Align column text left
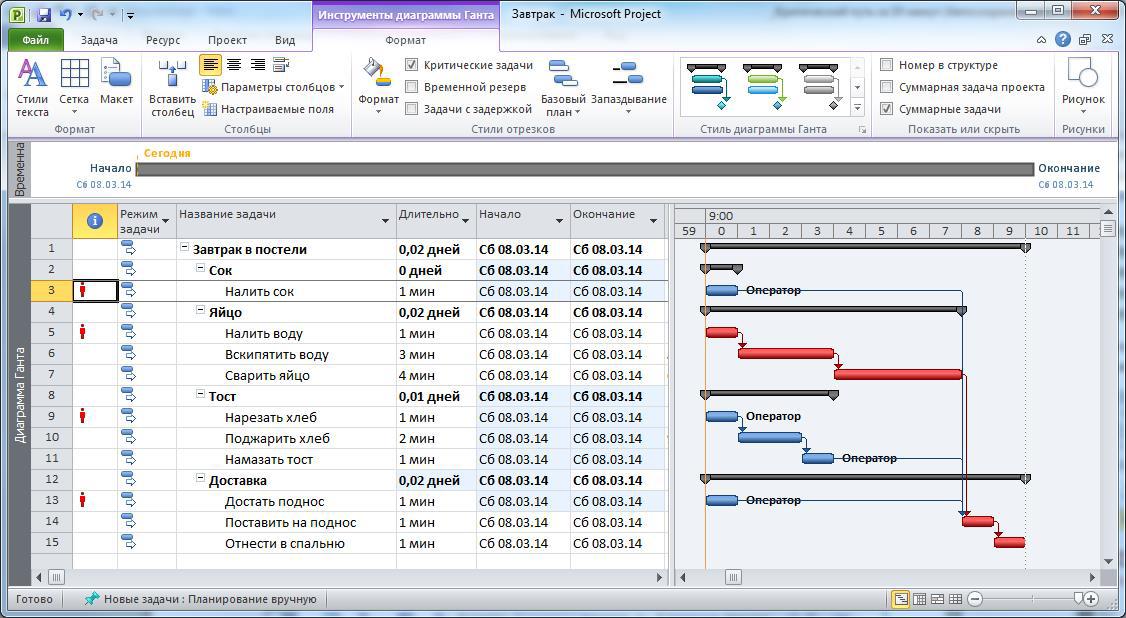Viewport: 1126px width, 618px height. (210, 65)
